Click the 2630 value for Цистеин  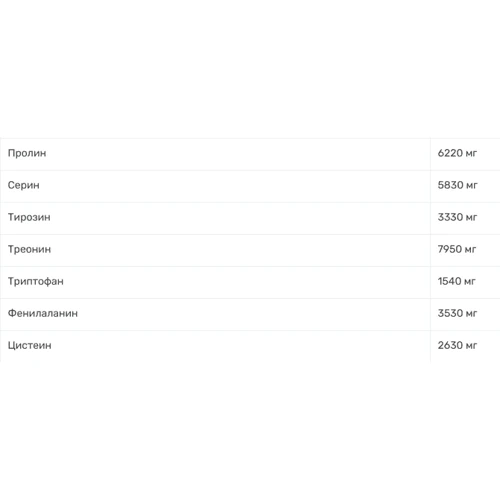point(450,345)
